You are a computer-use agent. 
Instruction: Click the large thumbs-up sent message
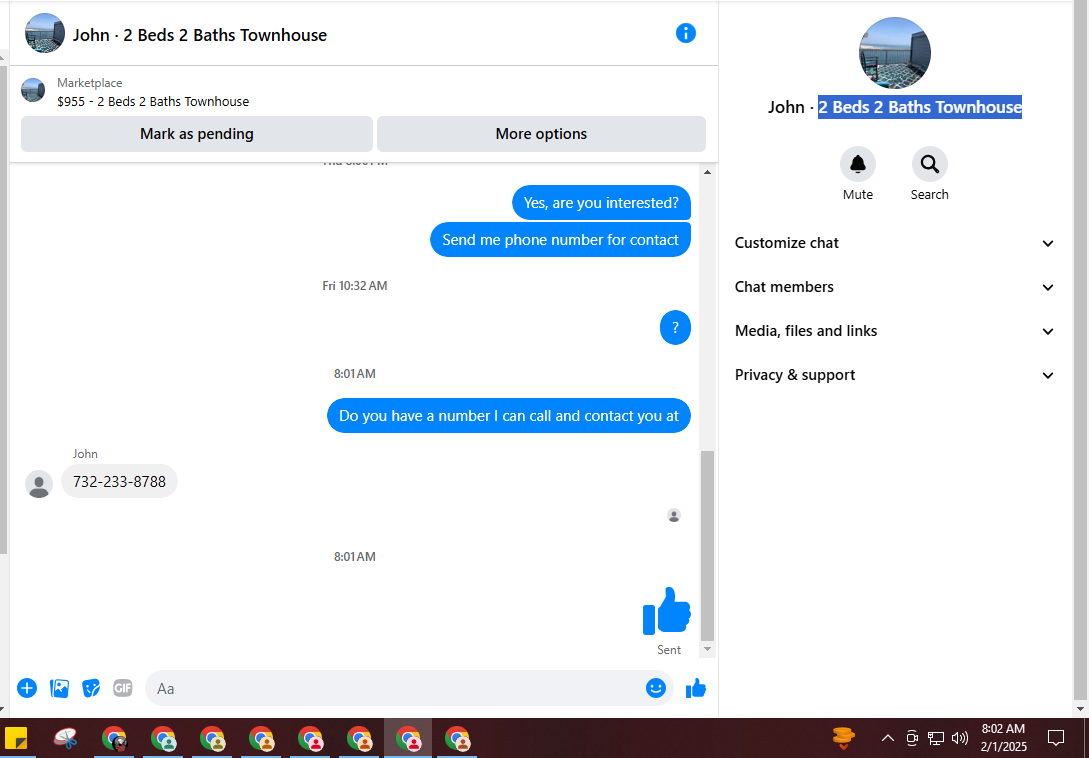(x=667, y=611)
